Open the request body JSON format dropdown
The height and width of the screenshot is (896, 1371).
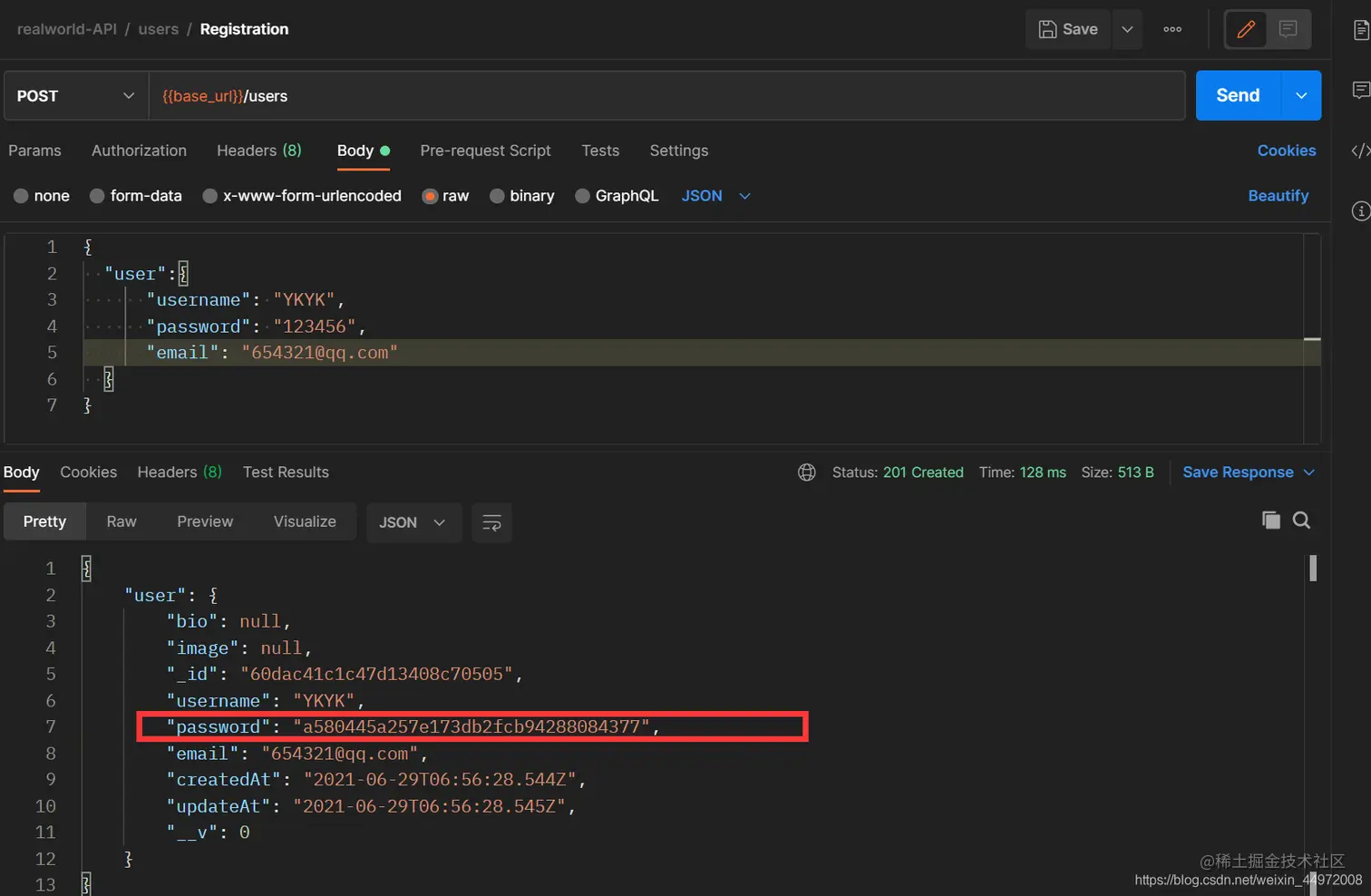pyautogui.click(x=715, y=196)
